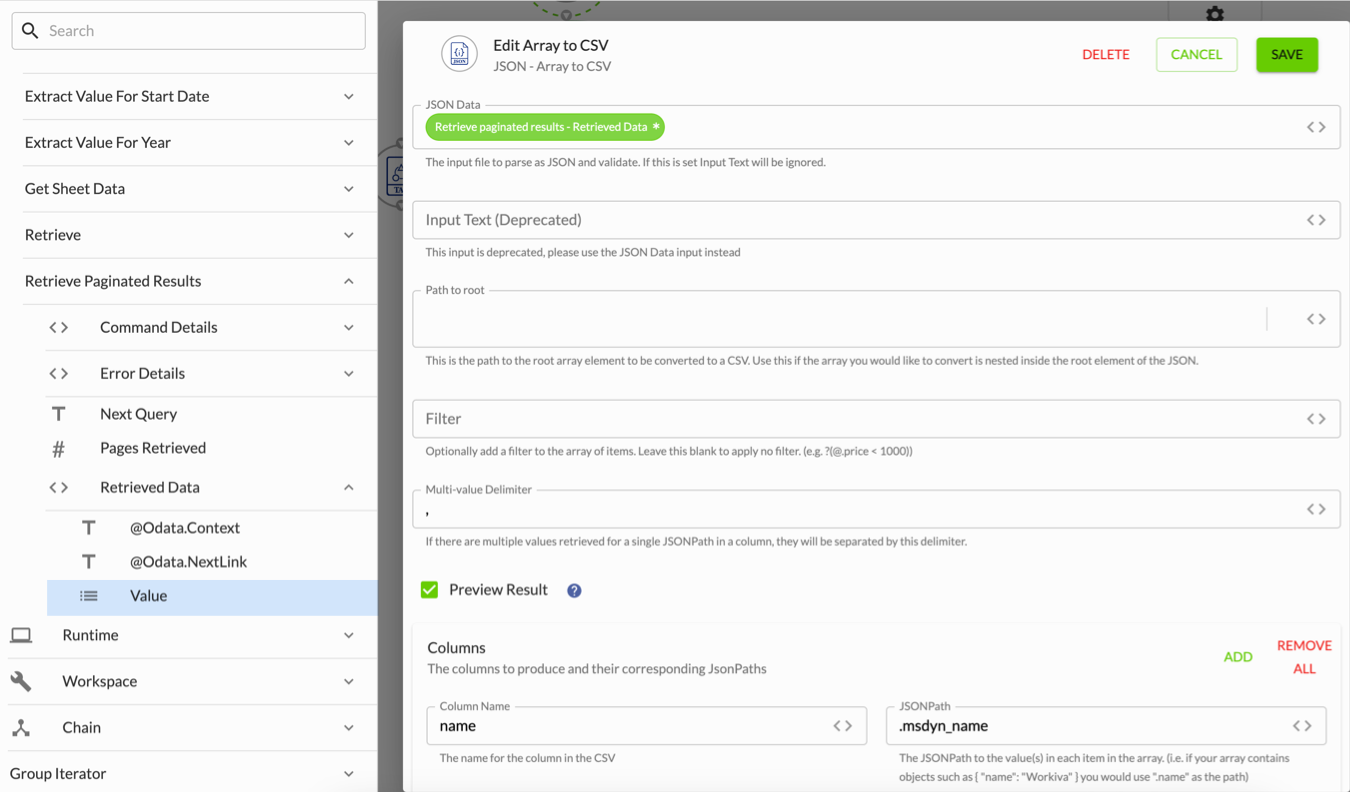The width and height of the screenshot is (1350, 792).
Task: Toggle code view for Path to root field
Action: [1316, 319]
